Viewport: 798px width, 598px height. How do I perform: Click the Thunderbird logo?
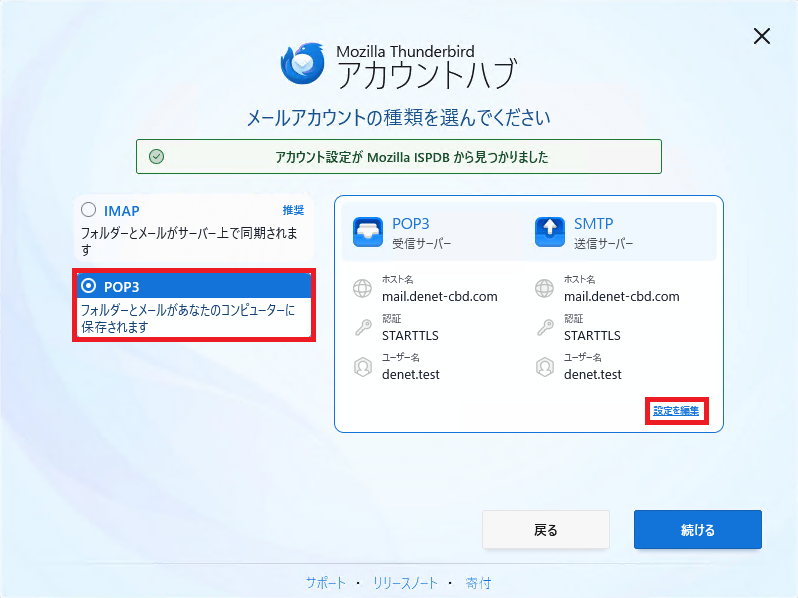(303, 64)
